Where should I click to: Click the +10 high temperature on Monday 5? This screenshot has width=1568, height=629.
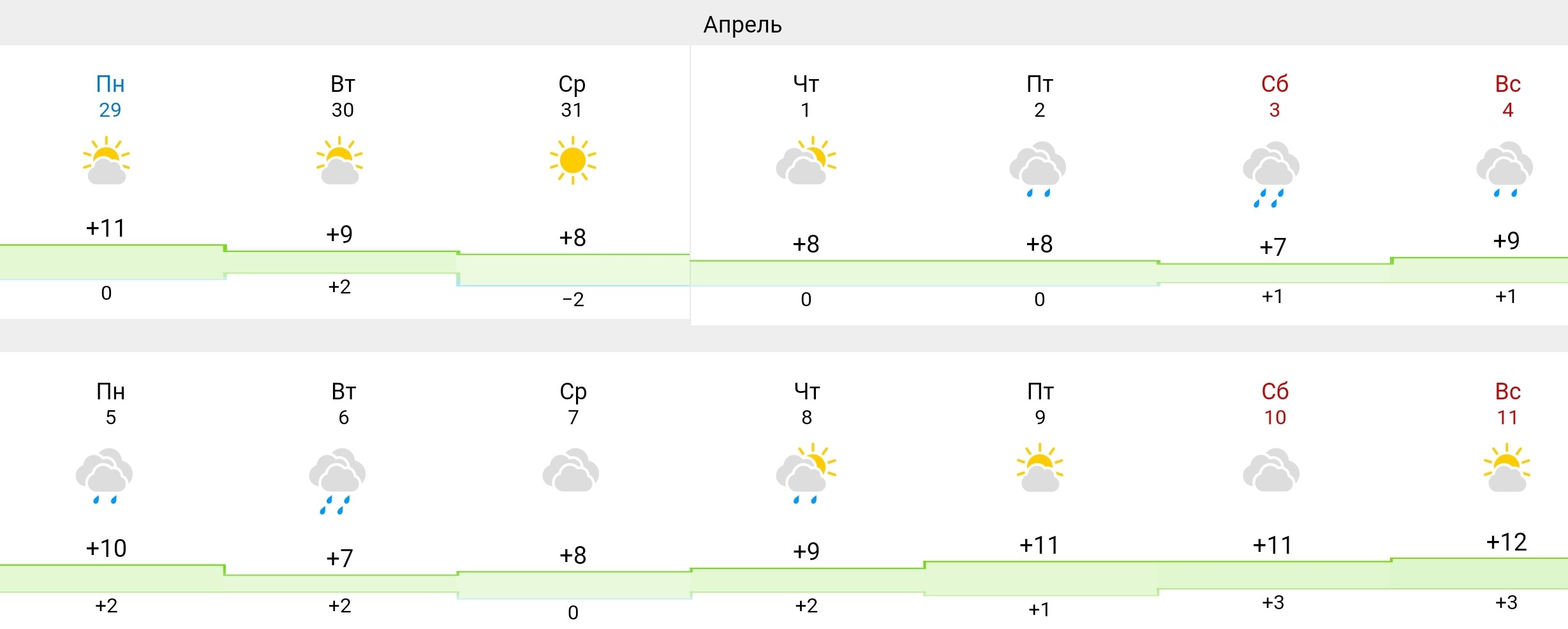click(106, 548)
